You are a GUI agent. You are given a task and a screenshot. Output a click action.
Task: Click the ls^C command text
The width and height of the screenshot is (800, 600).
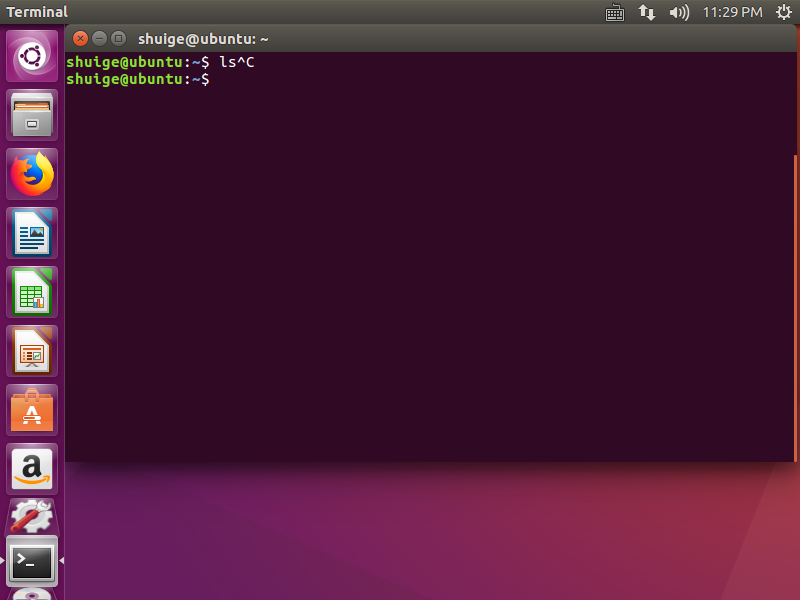237,62
